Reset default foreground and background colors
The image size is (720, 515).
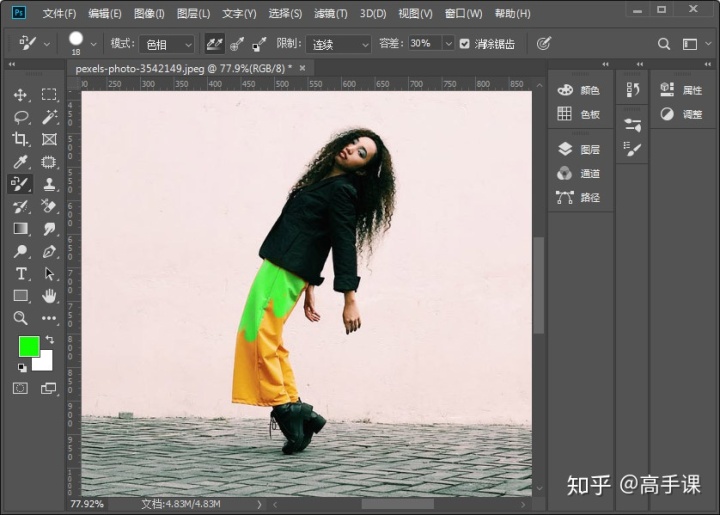[x=22, y=367]
